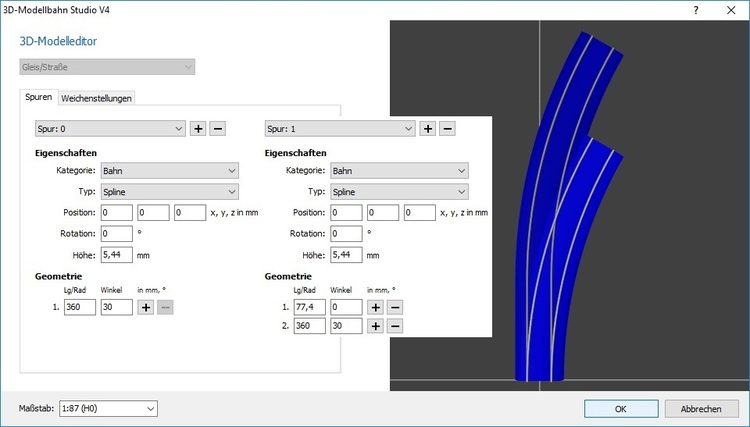Viewport: 750px width, 427px height.
Task: Open the Typ Spline dropdown for Spur 1
Action: (x=399, y=192)
